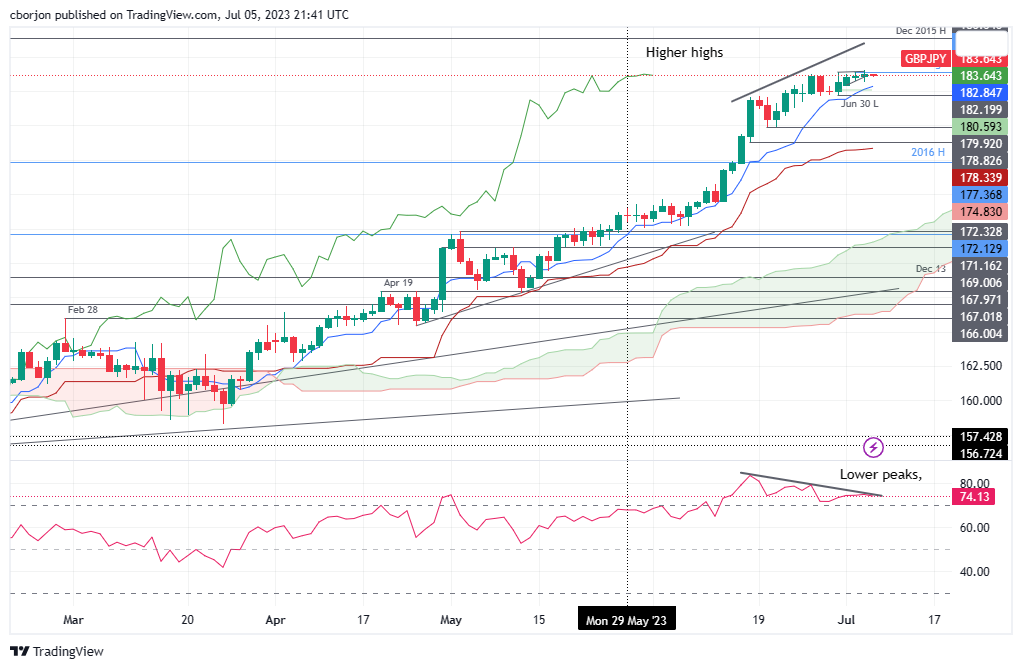Click the 157.428 price label on the axis
This screenshot has height=669, width=1022.
click(981, 437)
